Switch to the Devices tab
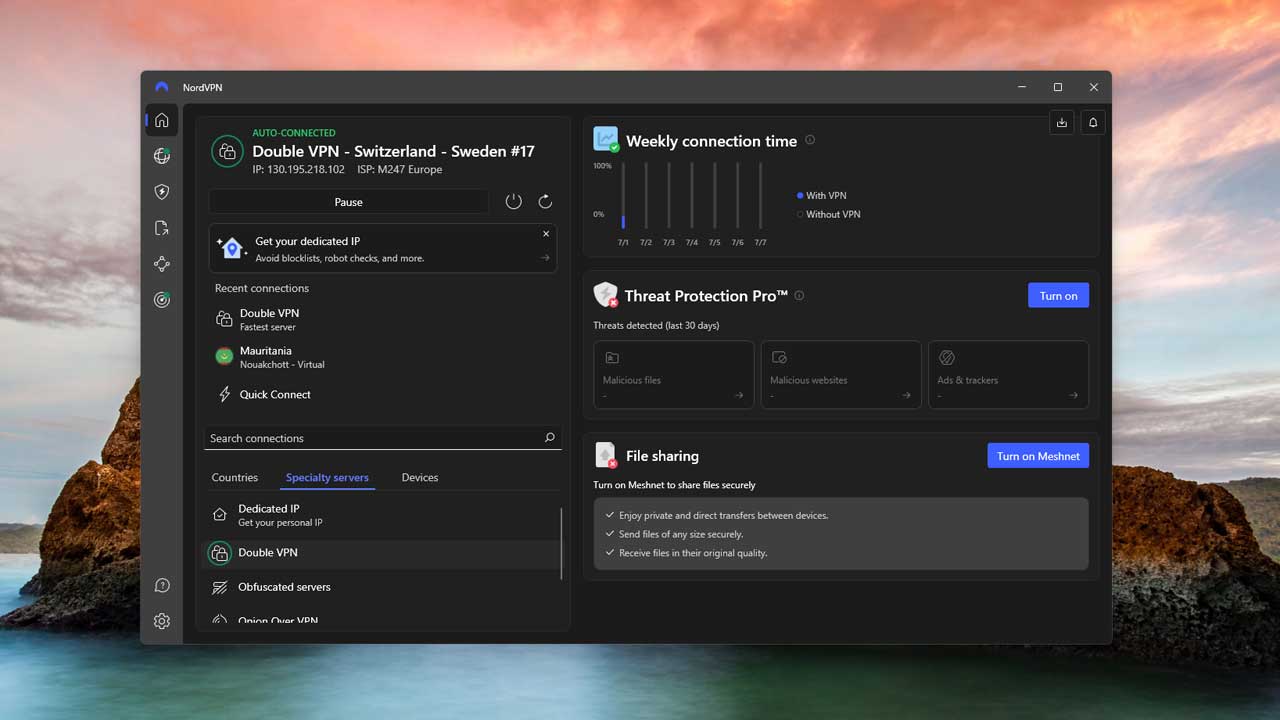This screenshot has width=1280, height=720. [420, 477]
